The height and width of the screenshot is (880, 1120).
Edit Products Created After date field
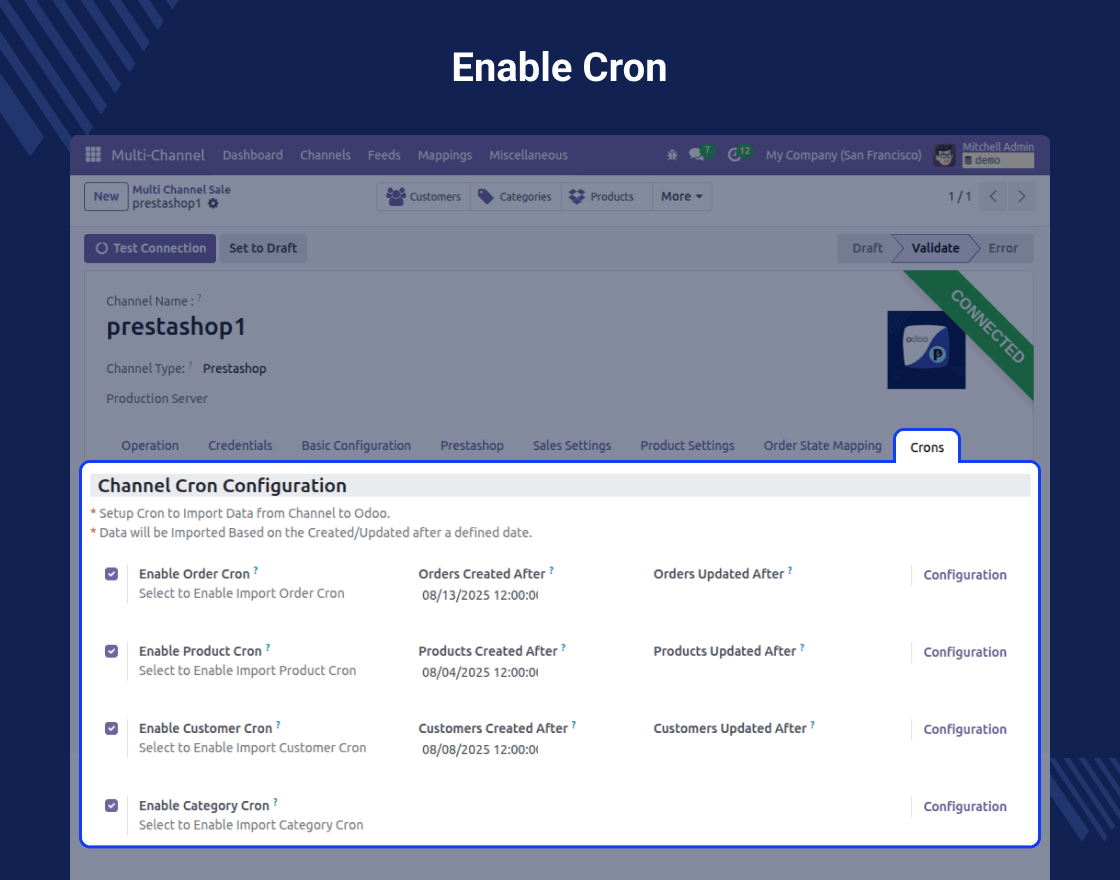[479, 672]
